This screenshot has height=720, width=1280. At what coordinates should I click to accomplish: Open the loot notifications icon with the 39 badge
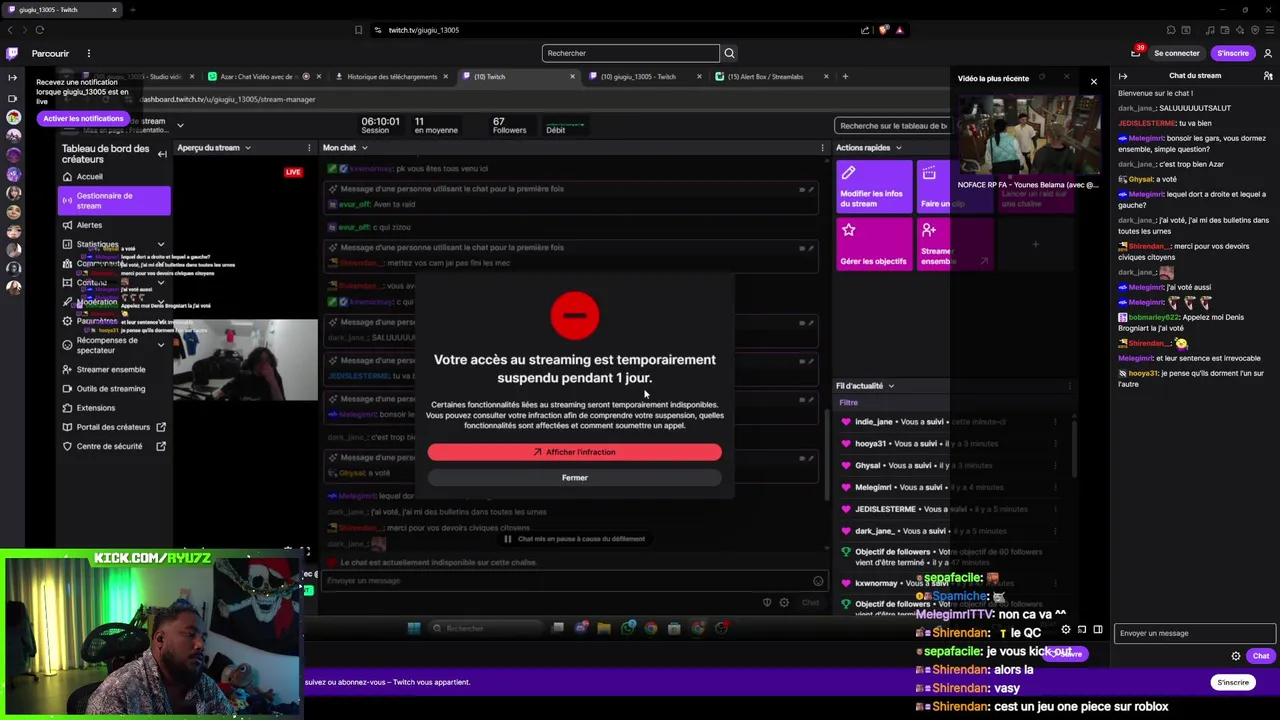(1136, 53)
